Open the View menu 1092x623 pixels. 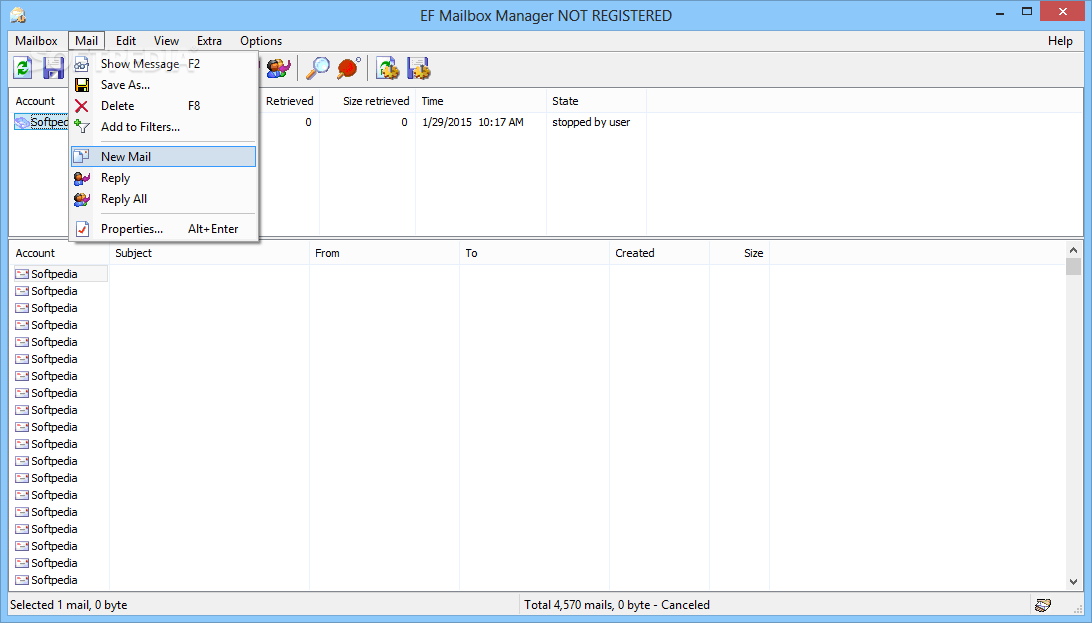[166, 41]
